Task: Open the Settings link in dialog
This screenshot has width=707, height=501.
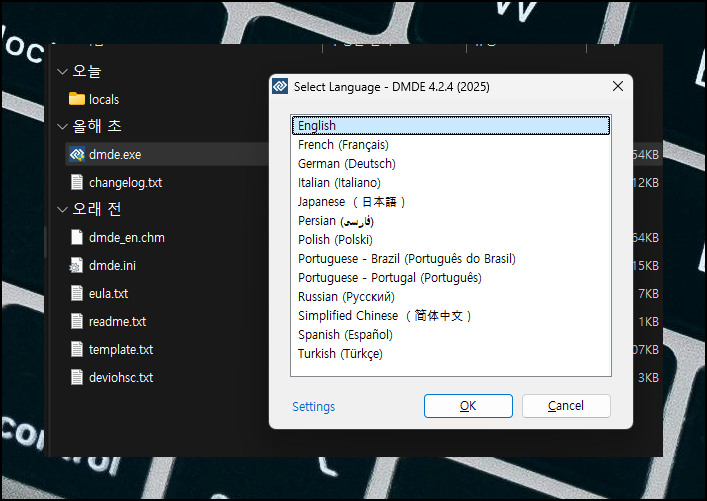Action: [314, 407]
